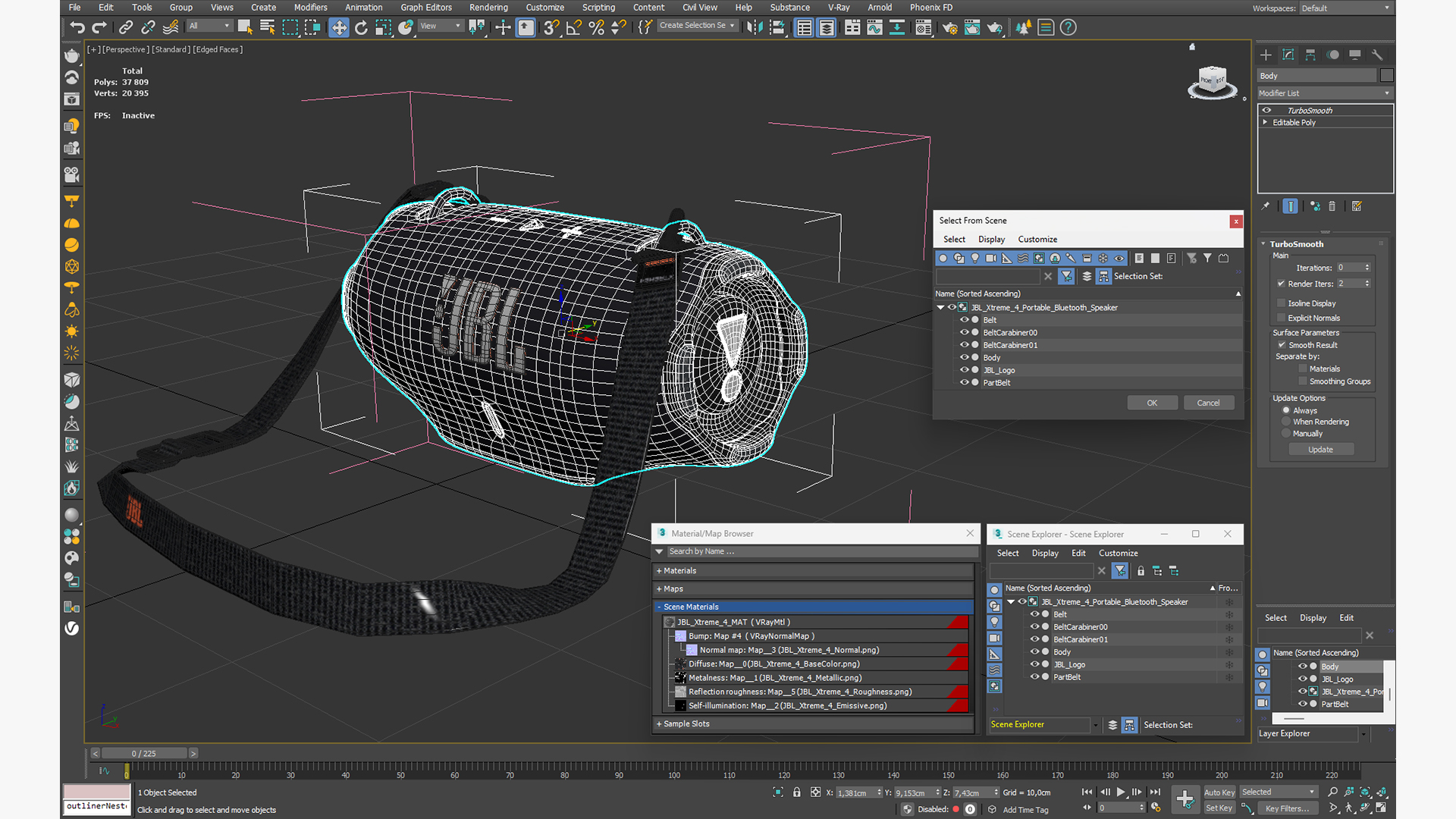Click the Remove Modifier trash icon

coord(1332,206)
